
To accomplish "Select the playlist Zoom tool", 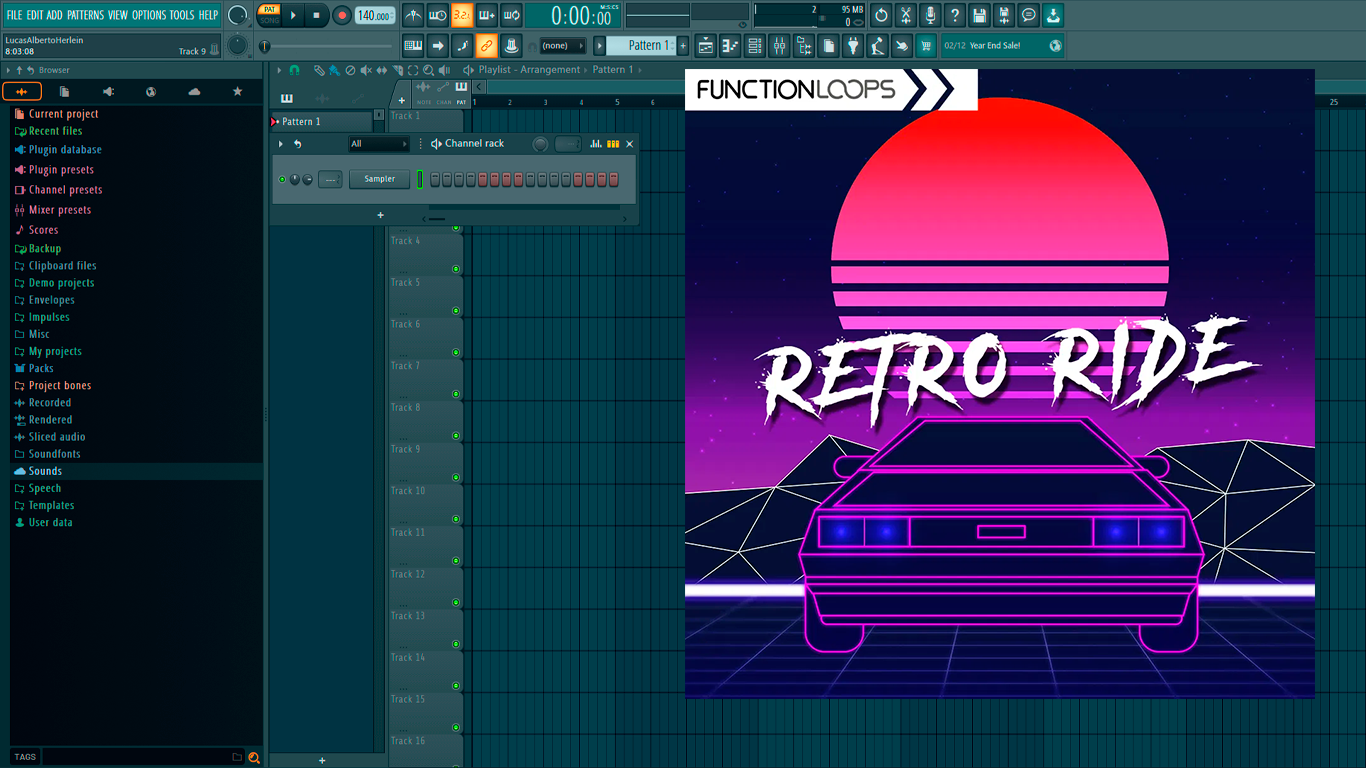I will click(428, 70).
